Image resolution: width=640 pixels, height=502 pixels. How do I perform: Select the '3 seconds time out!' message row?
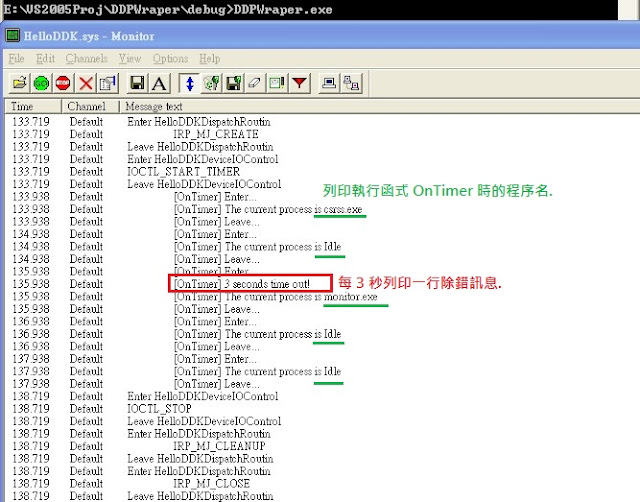pyautogui.click(x=322, y=284)
